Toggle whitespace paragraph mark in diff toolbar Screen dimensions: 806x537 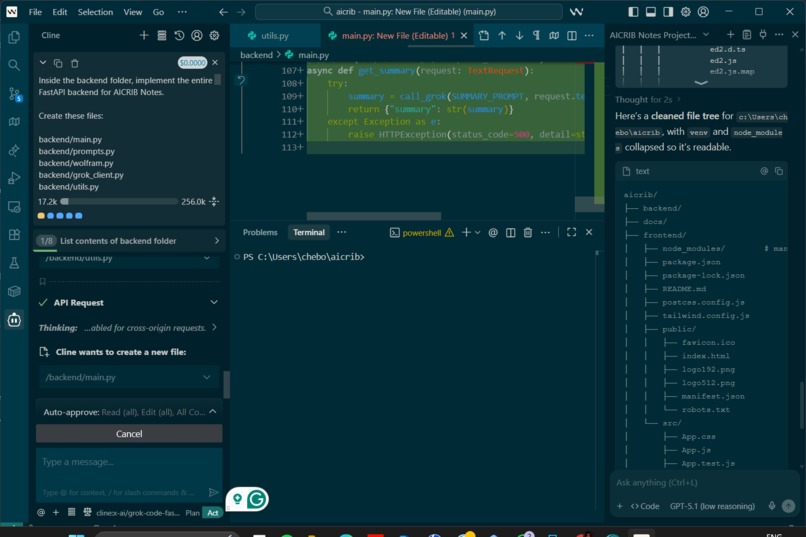537,35
